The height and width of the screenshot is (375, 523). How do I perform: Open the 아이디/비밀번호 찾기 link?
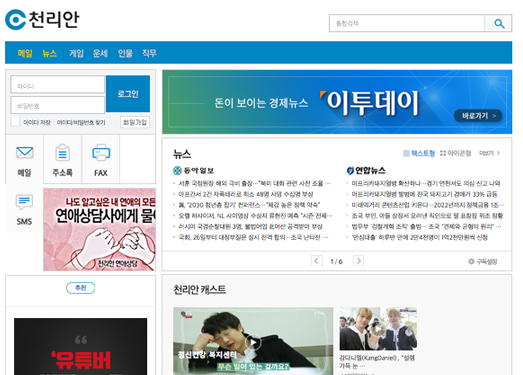click(x=81, y=122)
